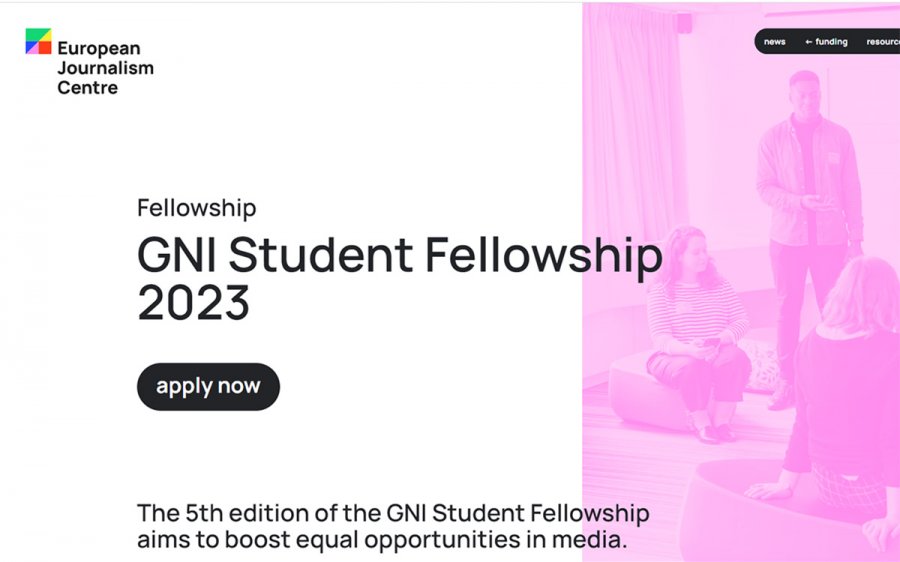Select the Fellowship category label
900x562 pixels.
point(197,208)
